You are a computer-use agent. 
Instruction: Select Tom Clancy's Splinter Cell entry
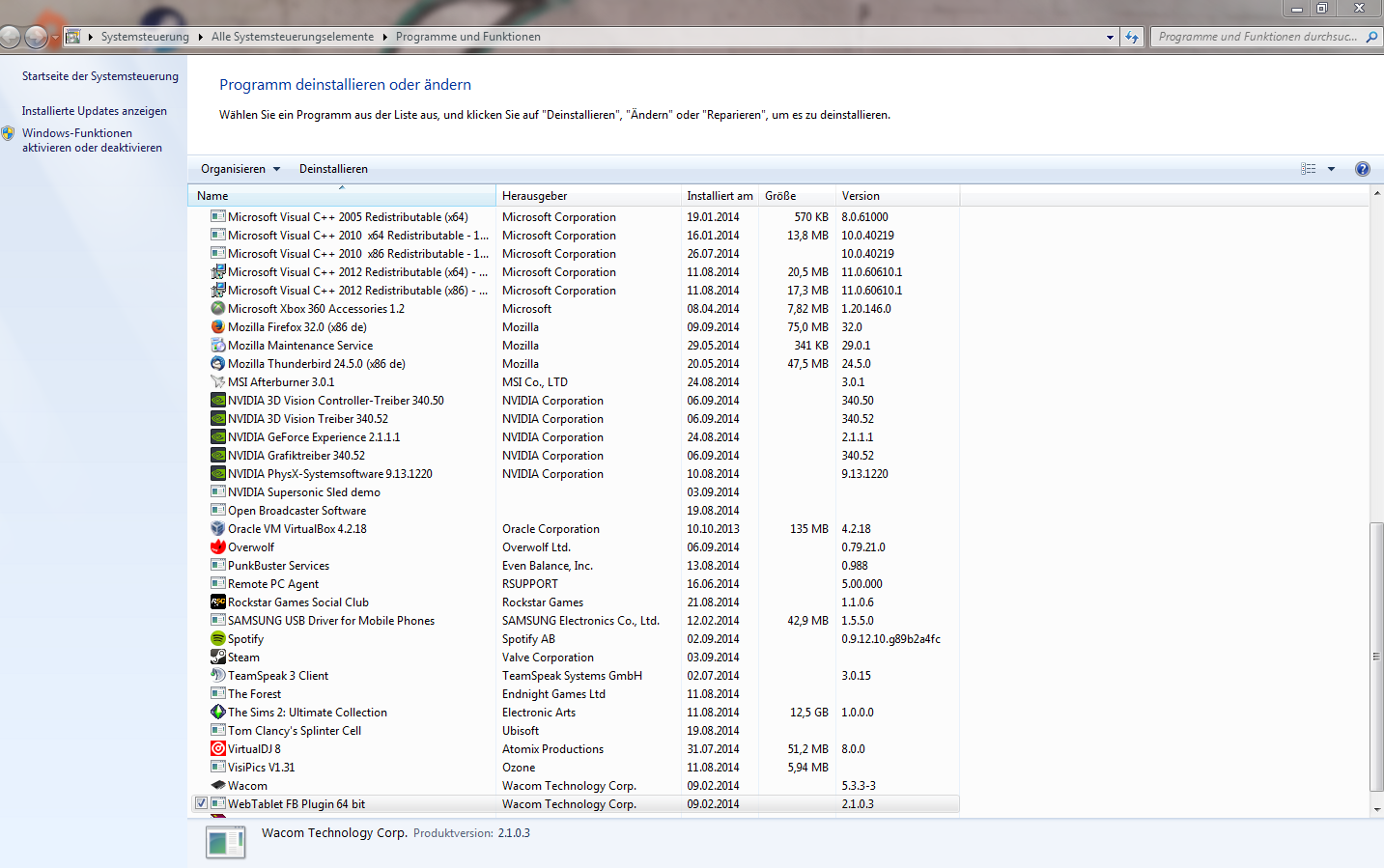[x=575, y=730]
